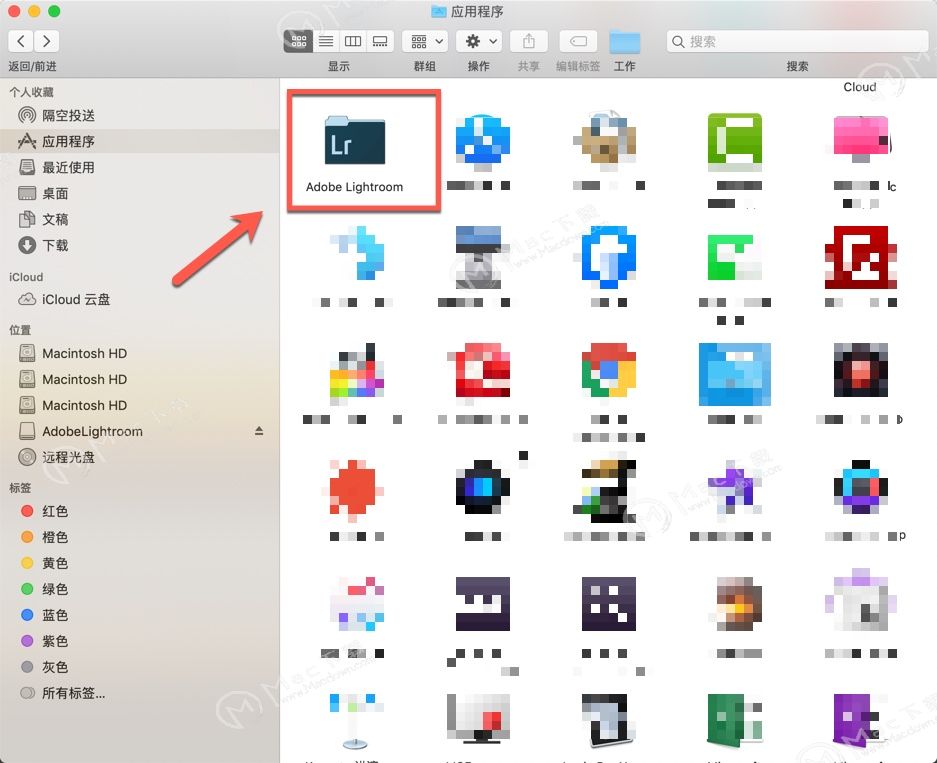Open the gear action menu
The width and height of the screenshot is (937, 763).
(479, 41)
